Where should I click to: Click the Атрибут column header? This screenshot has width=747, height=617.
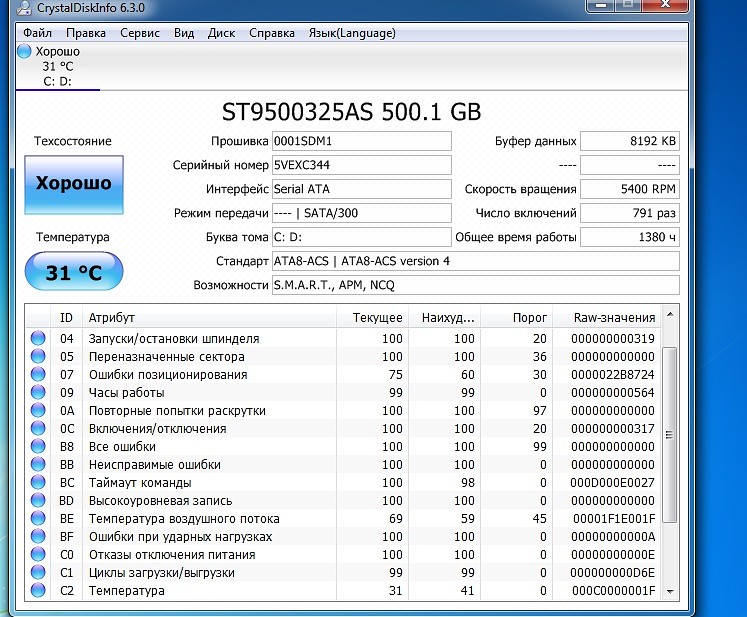(x=210, y=317)
